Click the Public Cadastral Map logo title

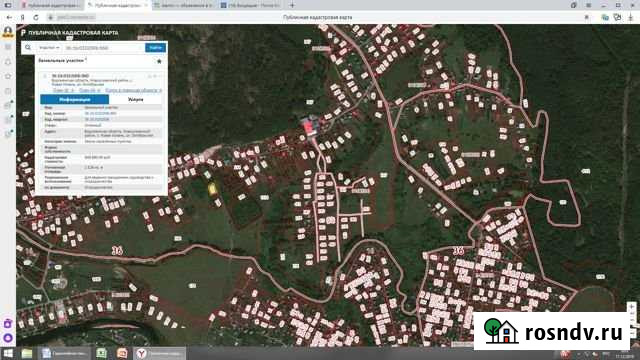pyautogui.click(x=70, y=33)
